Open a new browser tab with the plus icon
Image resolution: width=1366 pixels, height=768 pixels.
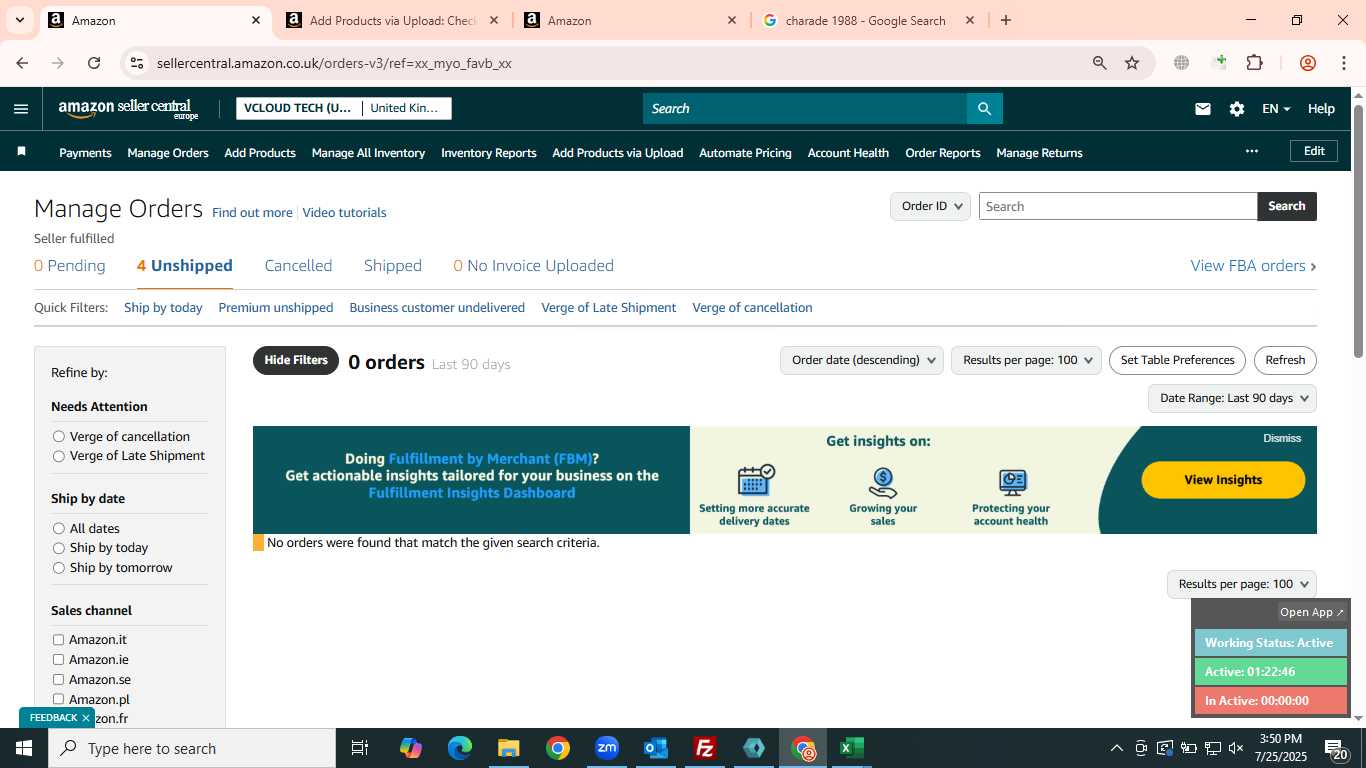pos(1006,20)
